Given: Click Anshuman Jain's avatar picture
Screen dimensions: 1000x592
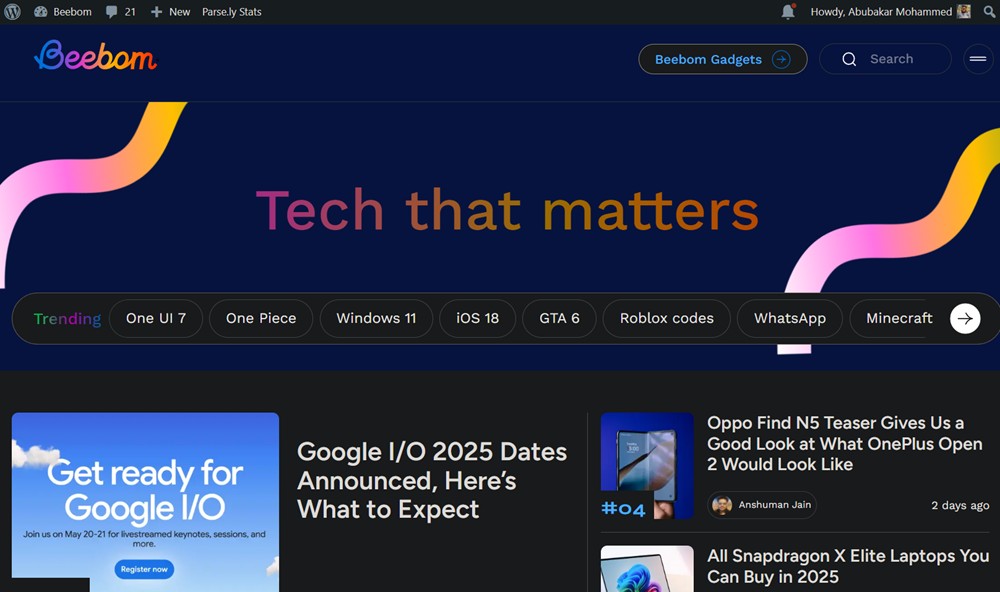Looking at the screenshot, I should point(722,505).
